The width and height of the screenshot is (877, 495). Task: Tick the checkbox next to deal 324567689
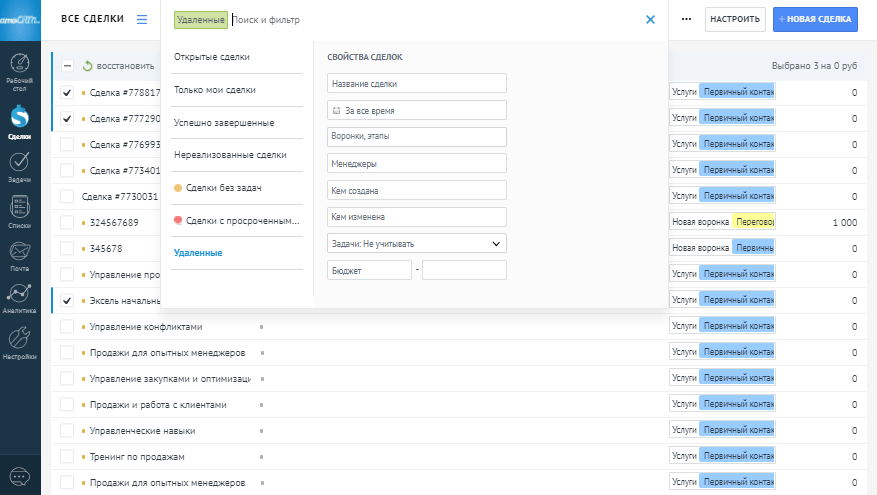[67, 222]
